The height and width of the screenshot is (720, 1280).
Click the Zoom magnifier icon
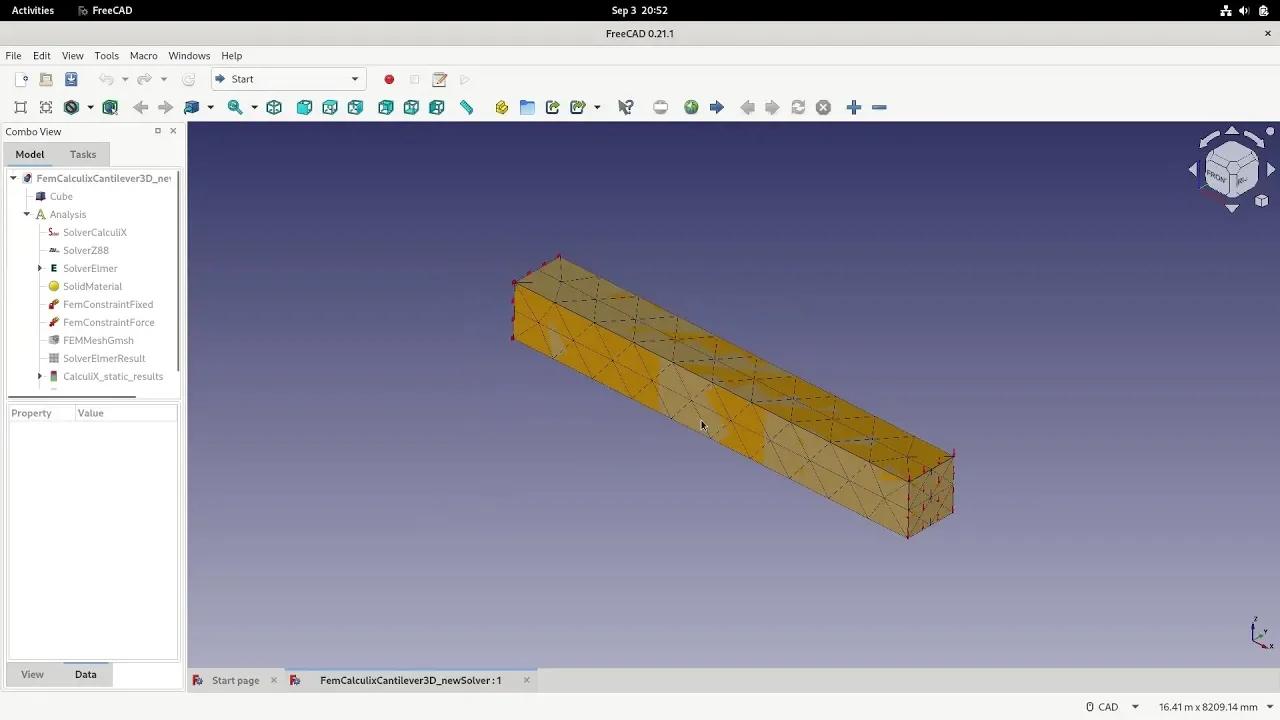(x=235, y=107)
